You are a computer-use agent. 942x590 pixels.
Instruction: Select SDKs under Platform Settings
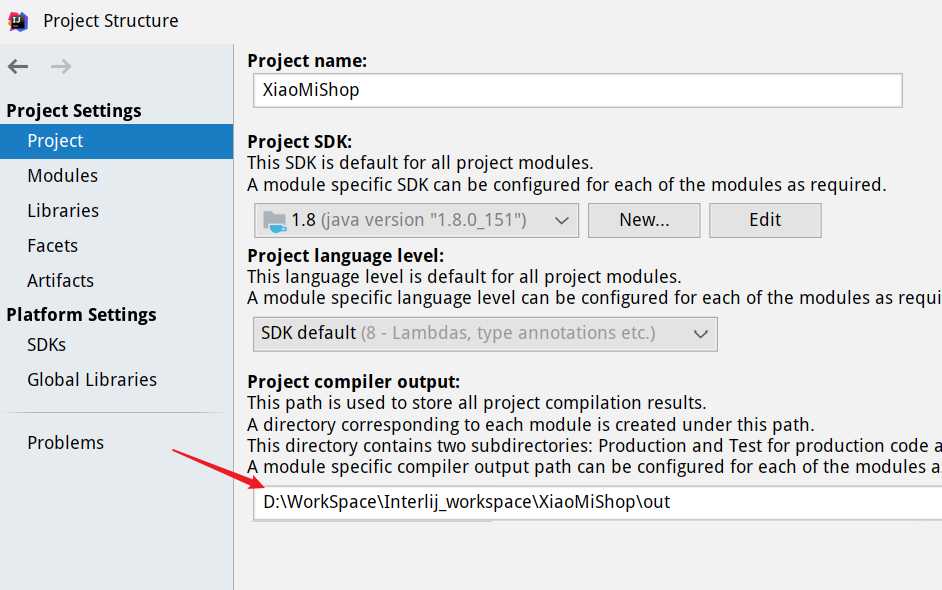coord(46,345)
